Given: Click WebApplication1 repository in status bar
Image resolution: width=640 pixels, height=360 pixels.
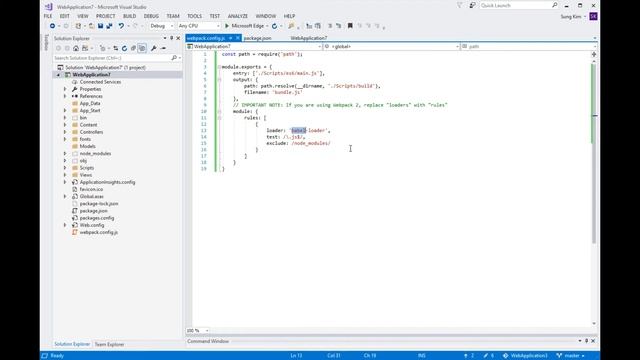Looking at the screenshot, I should pos(525,356).
